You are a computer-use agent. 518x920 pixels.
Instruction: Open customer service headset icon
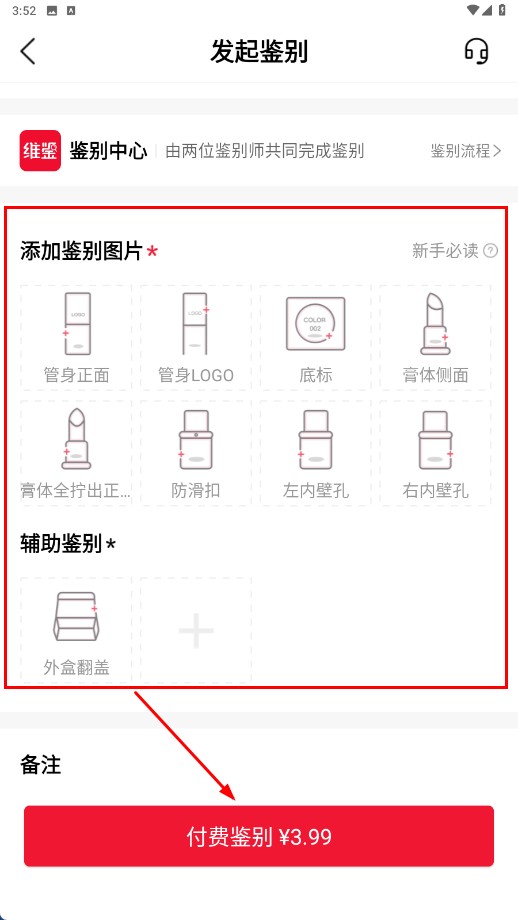[x=476, y=52]
